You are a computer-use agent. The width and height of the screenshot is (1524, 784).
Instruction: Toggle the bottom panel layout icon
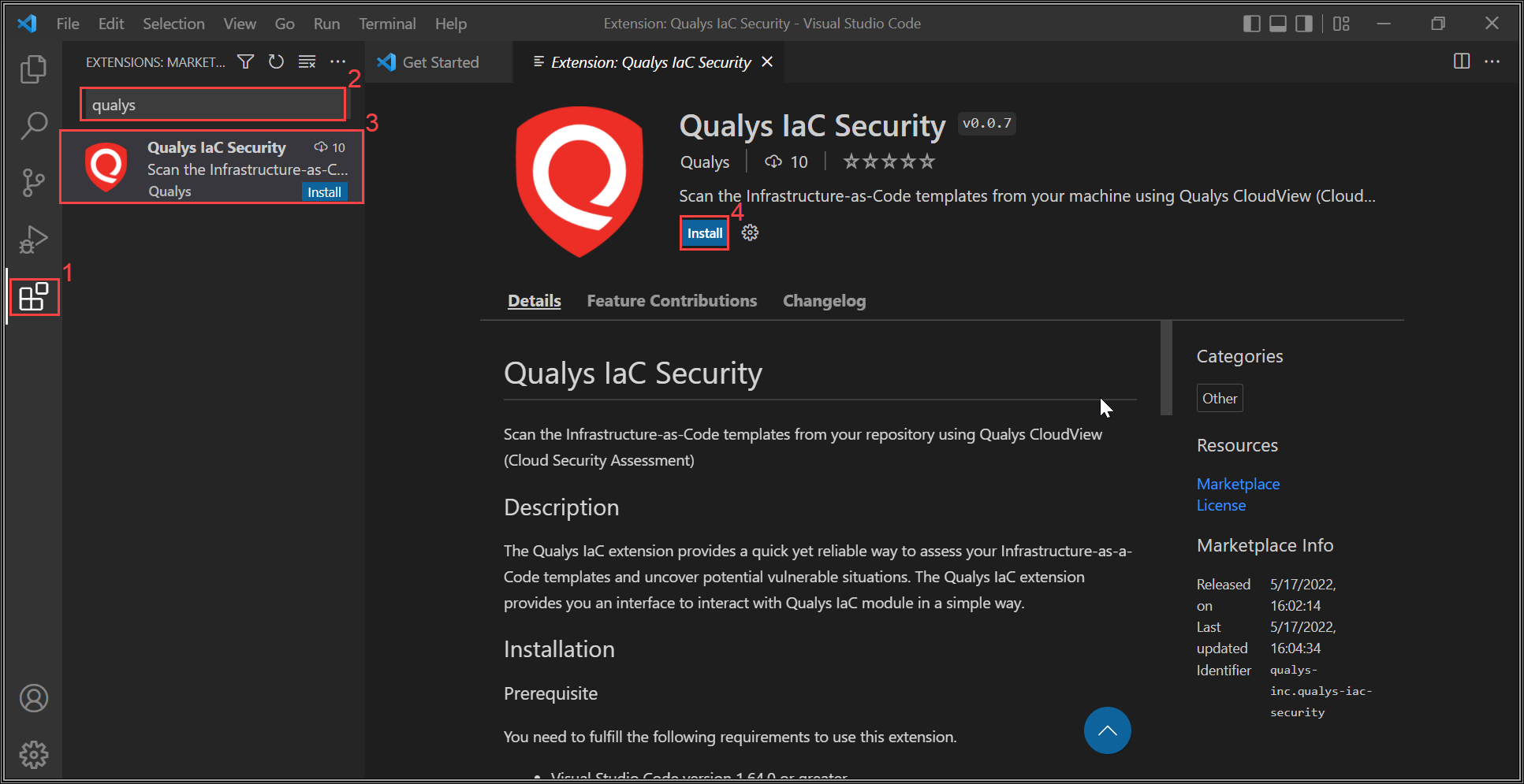pyautogui.click(x=1278, y=24)
